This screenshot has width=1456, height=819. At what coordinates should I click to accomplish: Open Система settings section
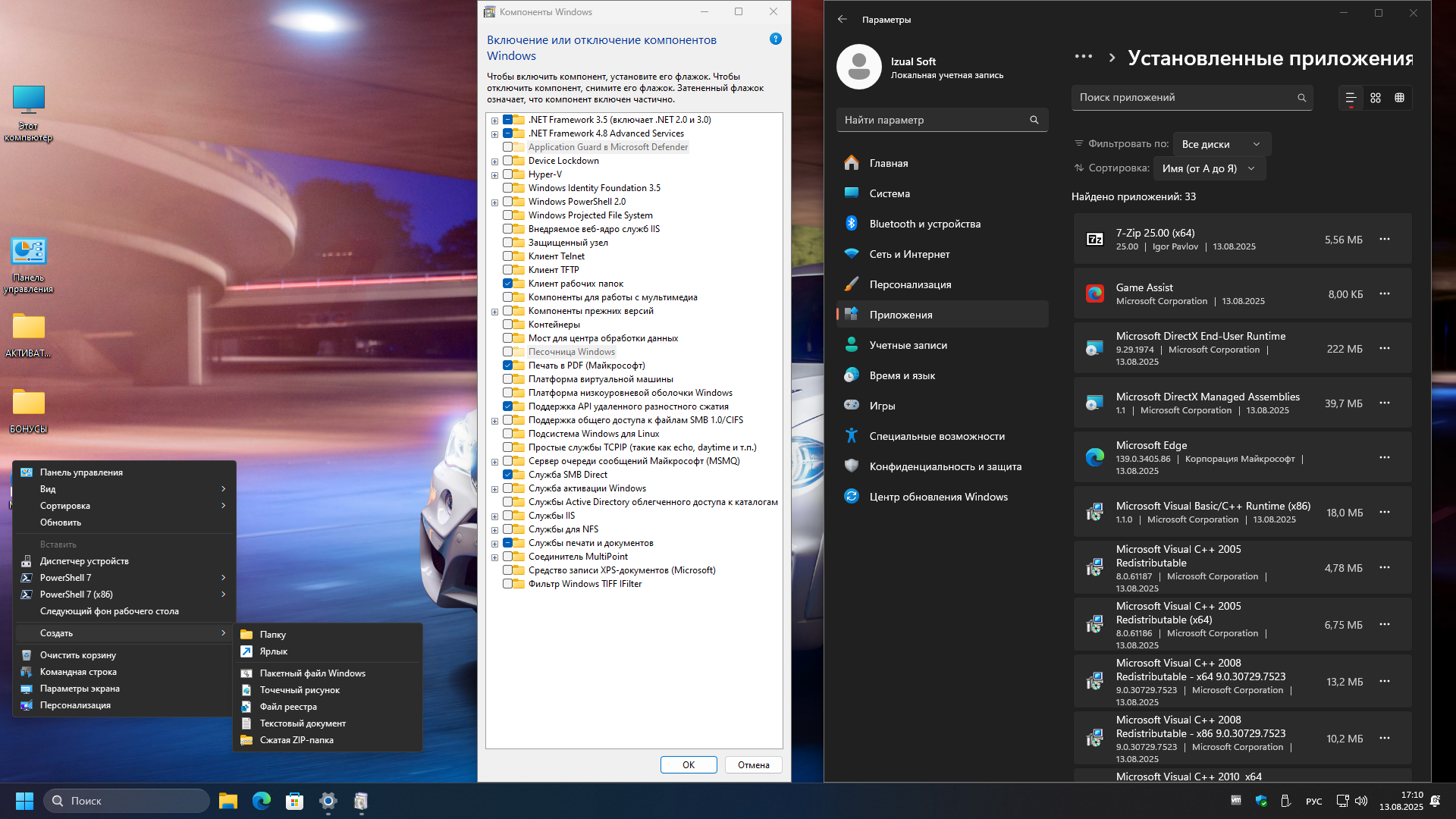[942, 193]
